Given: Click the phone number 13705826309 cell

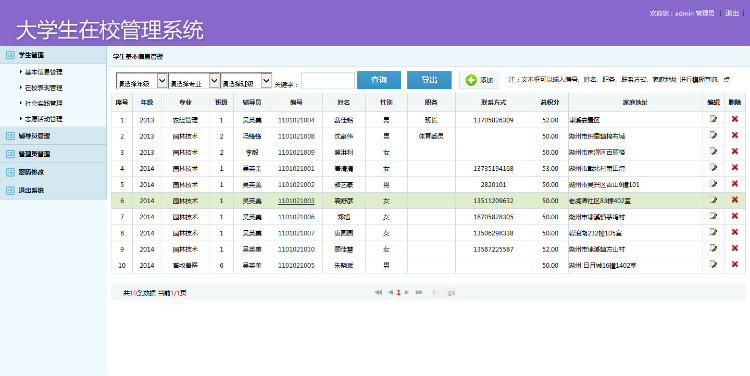Looking at the screenshot, I should tap(494, 120).
